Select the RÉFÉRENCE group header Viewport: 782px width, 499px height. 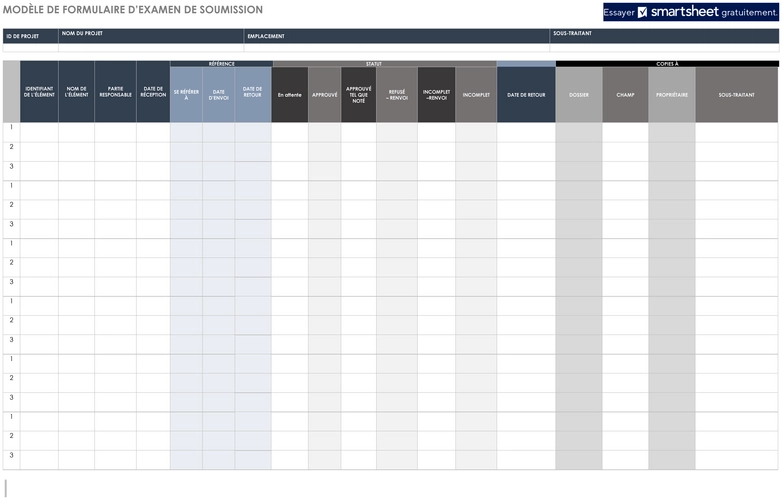click(221, 64)
